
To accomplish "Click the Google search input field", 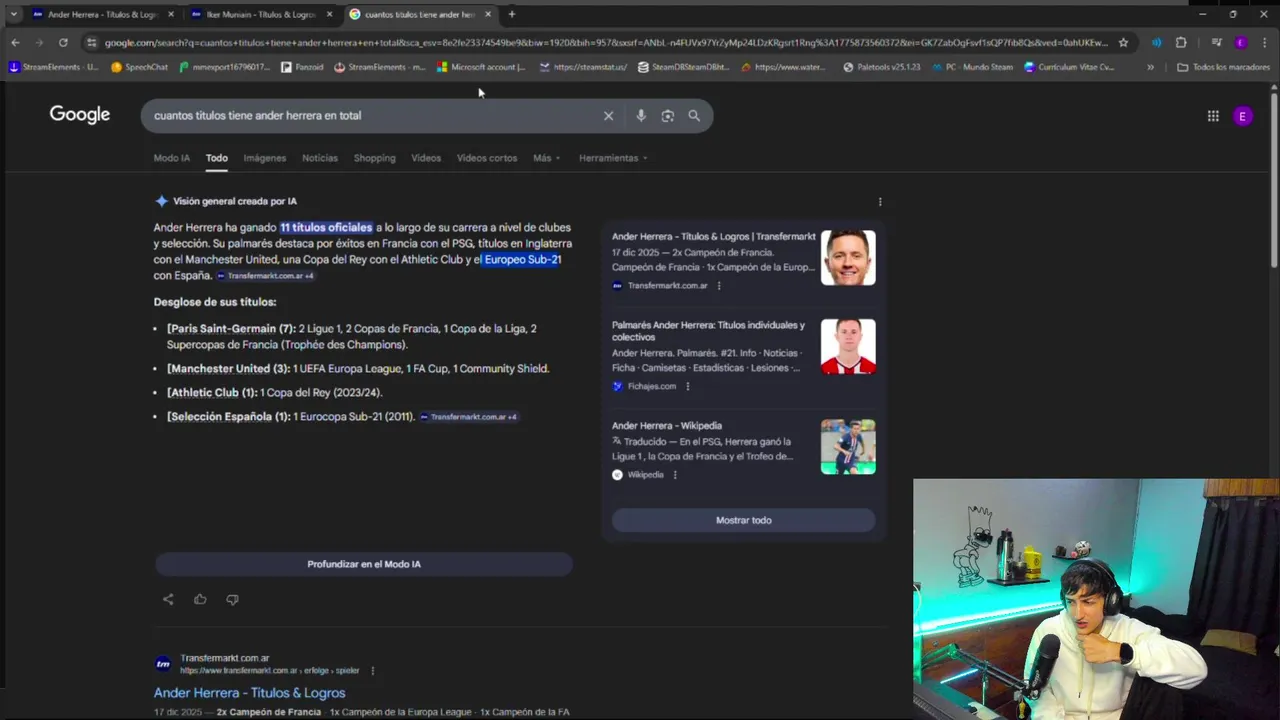I will 372,115.
